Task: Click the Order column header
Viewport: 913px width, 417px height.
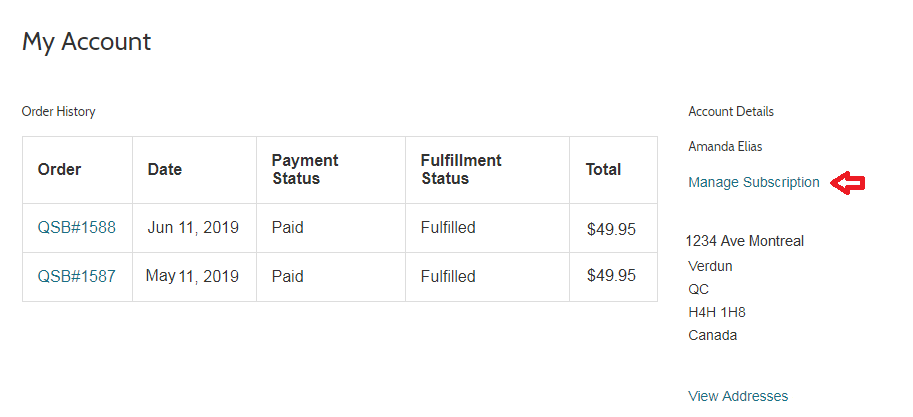Action: (59, 169)
